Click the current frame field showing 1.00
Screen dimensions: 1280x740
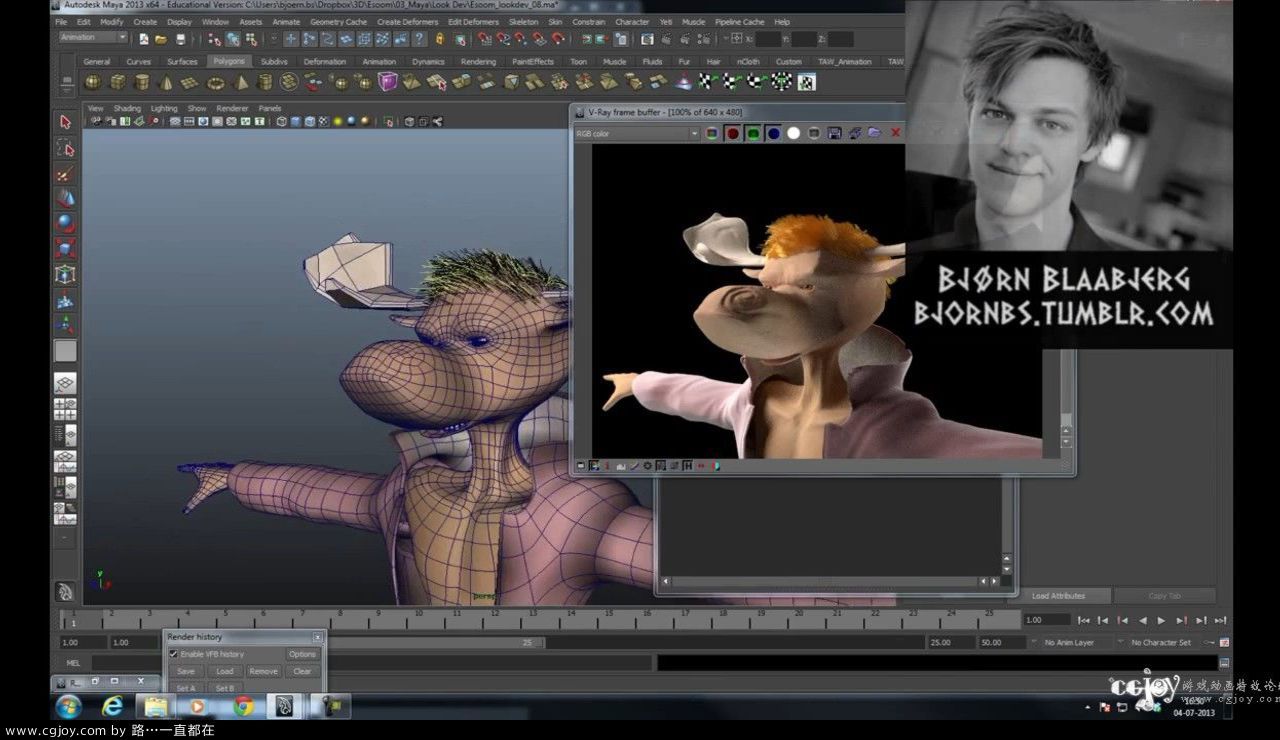click(x=1046, y=620)
